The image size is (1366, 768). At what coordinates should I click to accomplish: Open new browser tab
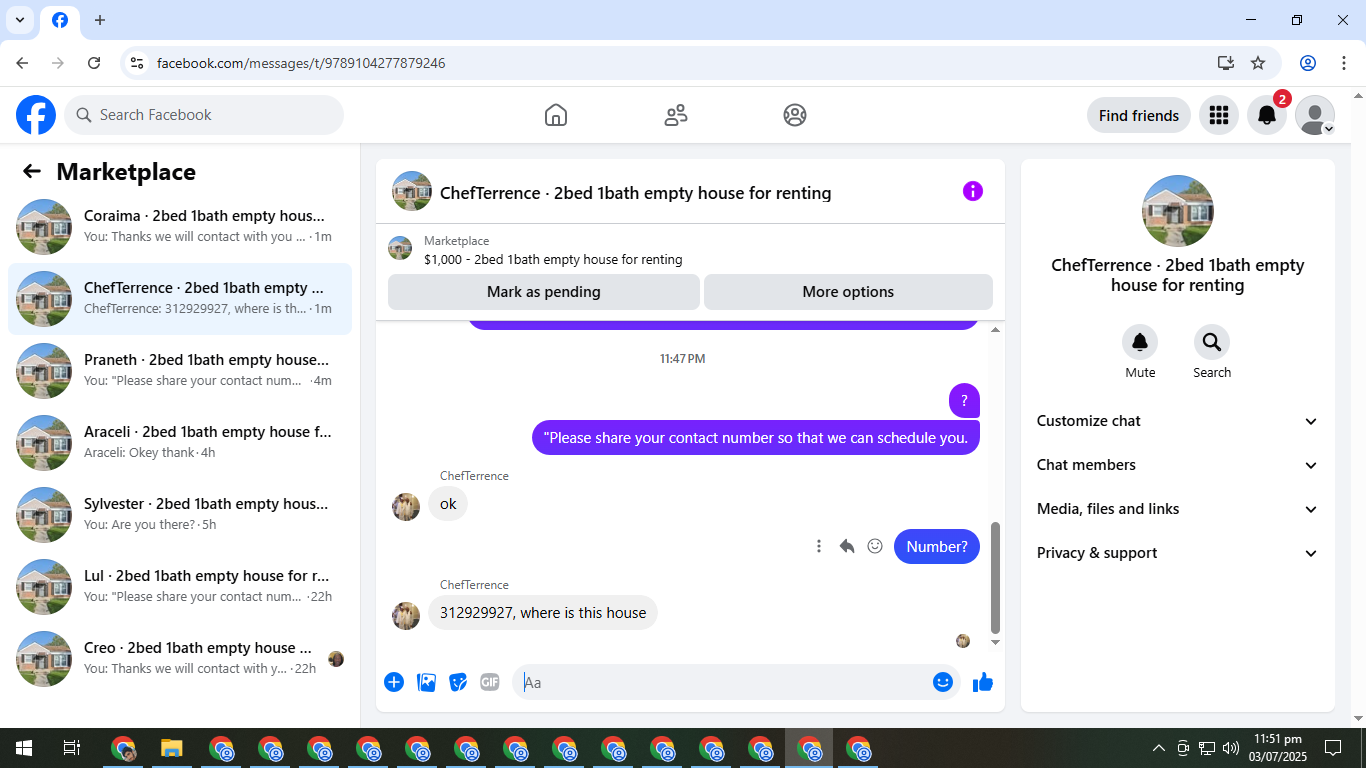(x=100, y=20)
